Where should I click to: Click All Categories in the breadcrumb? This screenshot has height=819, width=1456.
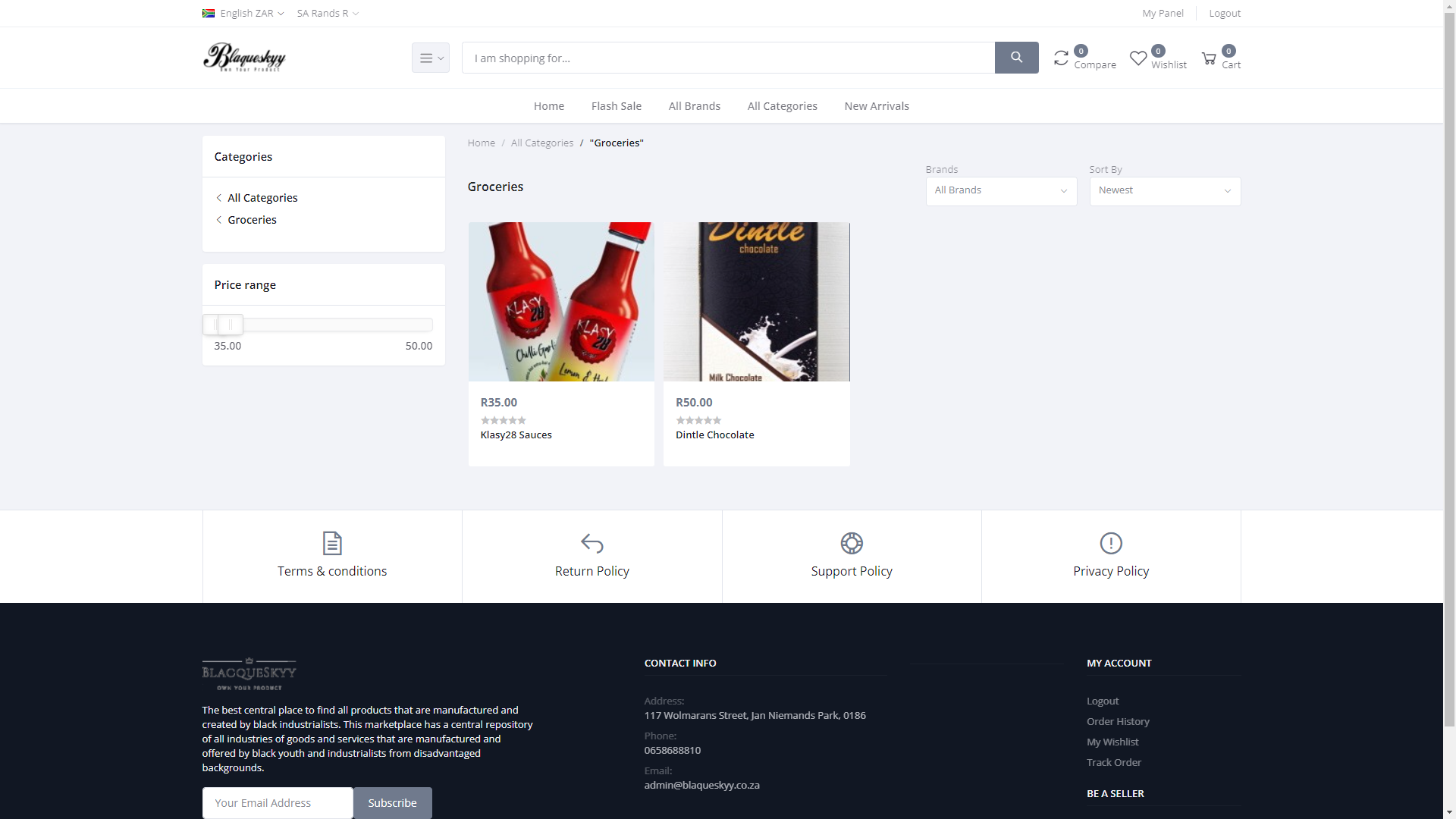pos(542,143)
